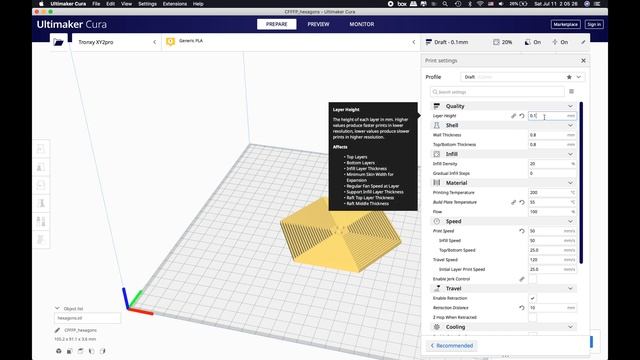The image size is (640, 360).
Task: Select the Rotate tool in left toolbar
Action: (41, 185)
